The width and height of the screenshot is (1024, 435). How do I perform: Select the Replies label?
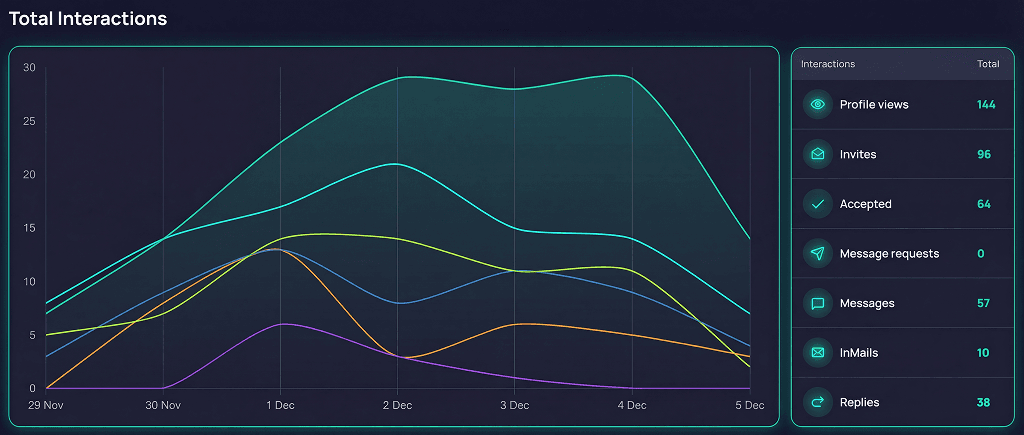point(859,403)
